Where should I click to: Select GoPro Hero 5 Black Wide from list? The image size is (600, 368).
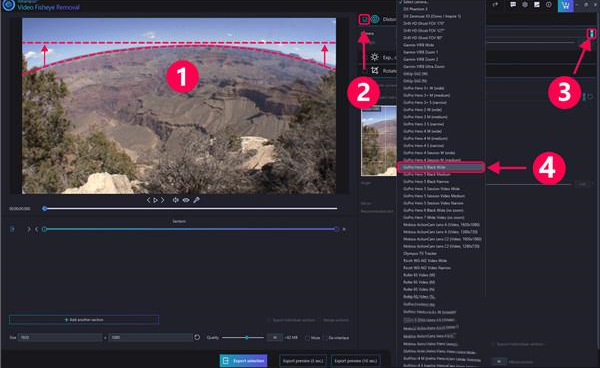point(441,167)
